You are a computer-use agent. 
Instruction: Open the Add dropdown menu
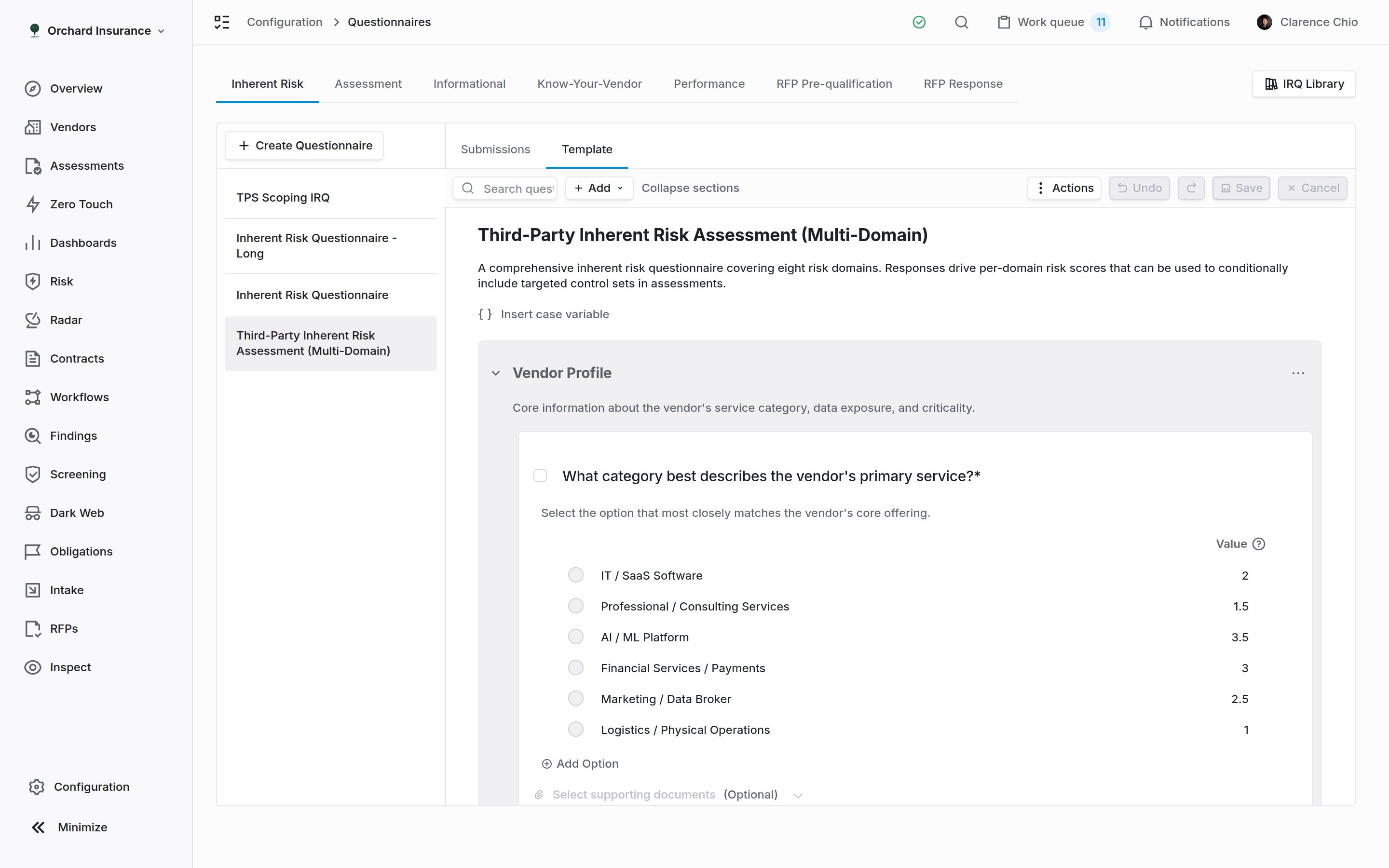click(x=599, y=188)
